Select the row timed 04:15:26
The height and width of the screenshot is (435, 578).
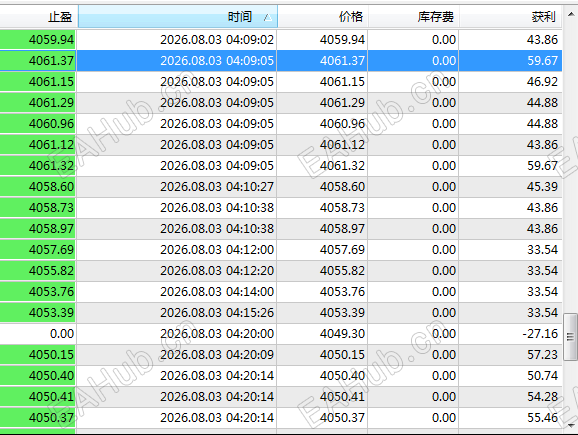click(x=281, y=313)
